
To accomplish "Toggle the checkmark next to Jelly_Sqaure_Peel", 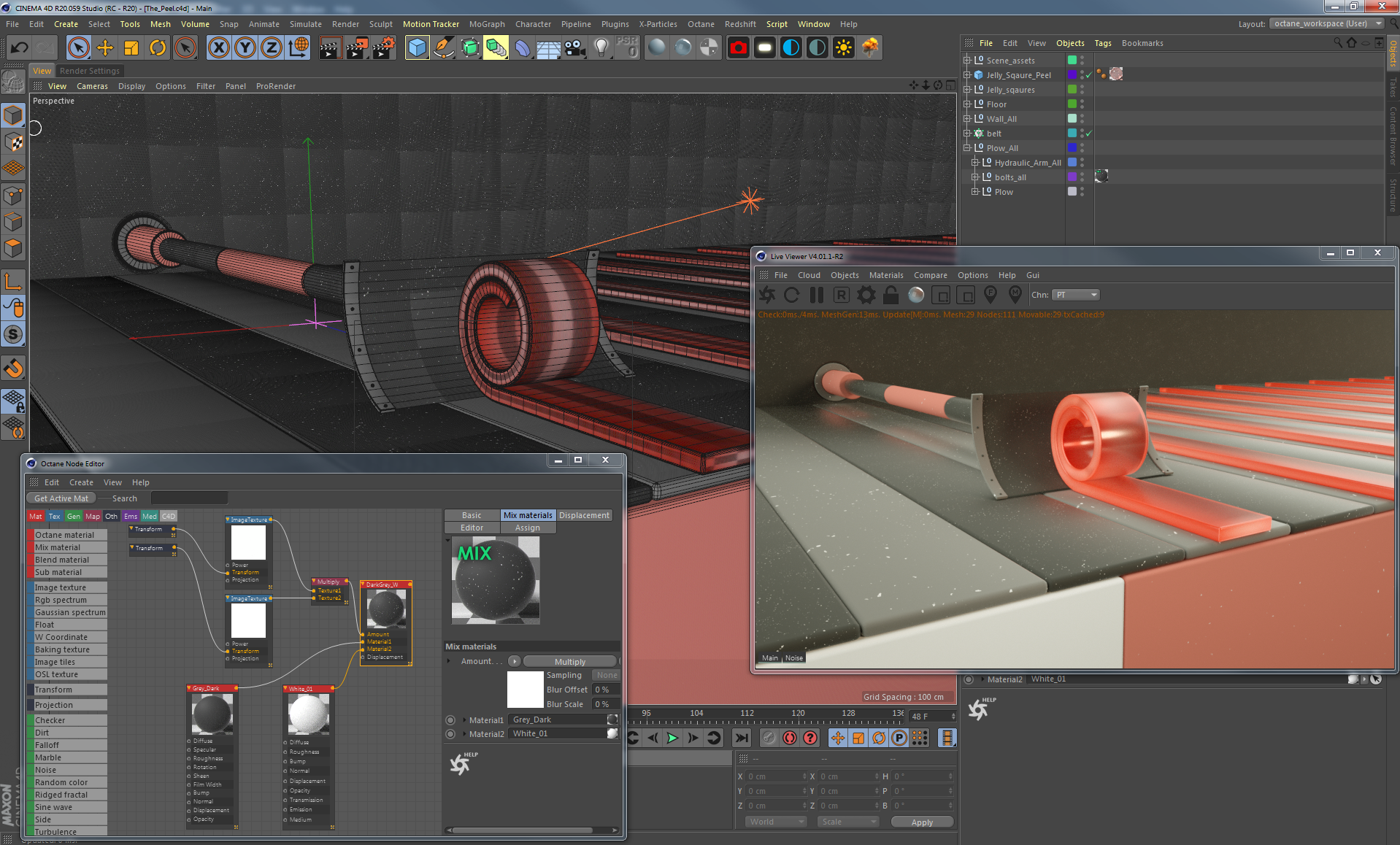I will [1088, 74].
